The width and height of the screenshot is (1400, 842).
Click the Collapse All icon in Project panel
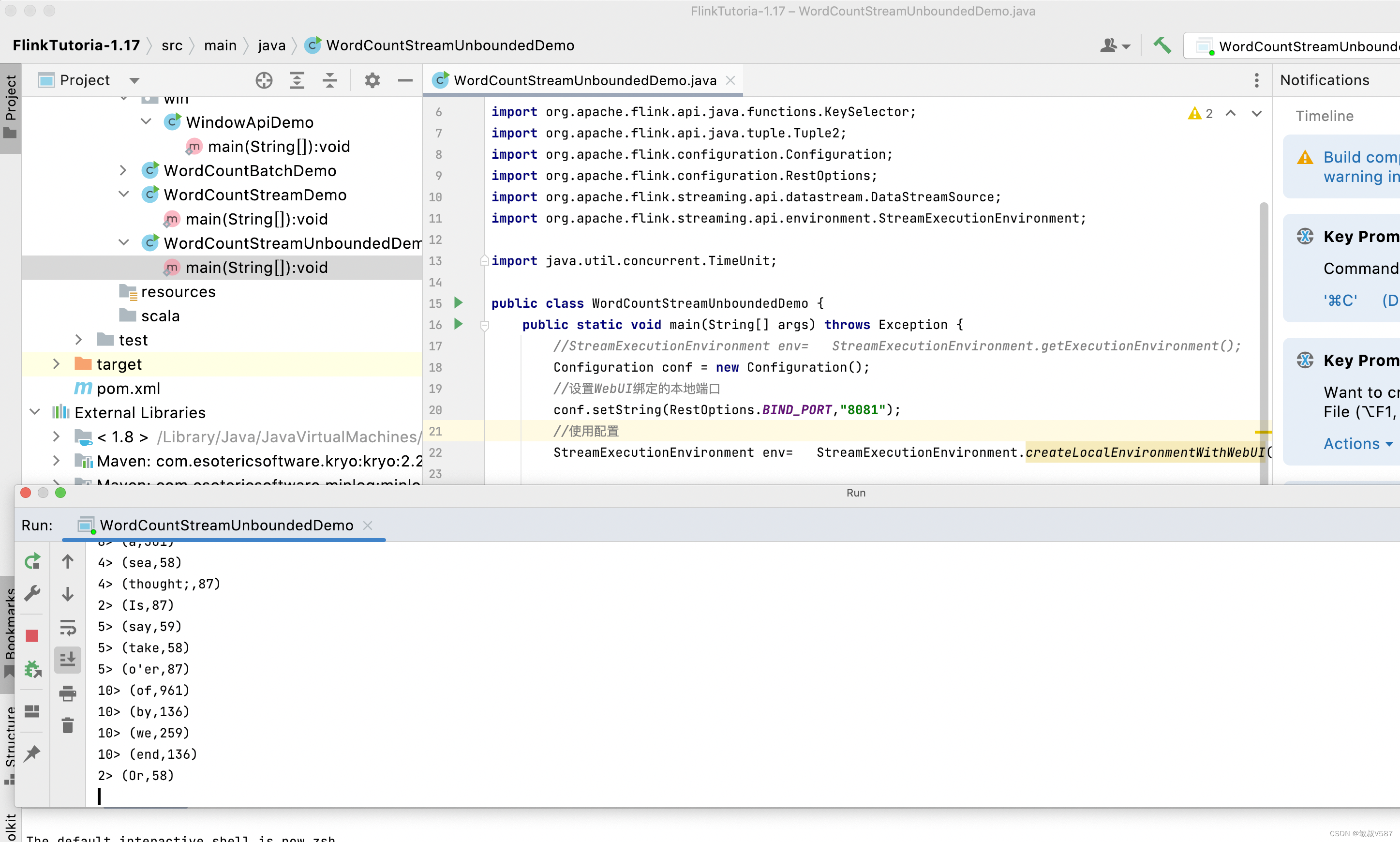[x=329, y=80]
